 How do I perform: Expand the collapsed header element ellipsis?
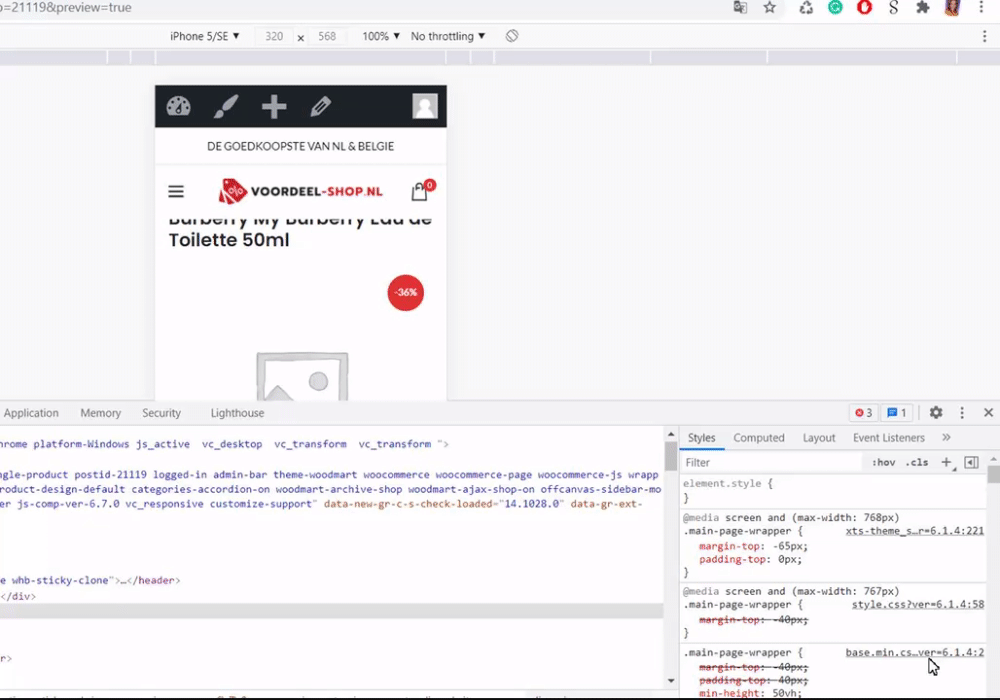pos(122,581)
